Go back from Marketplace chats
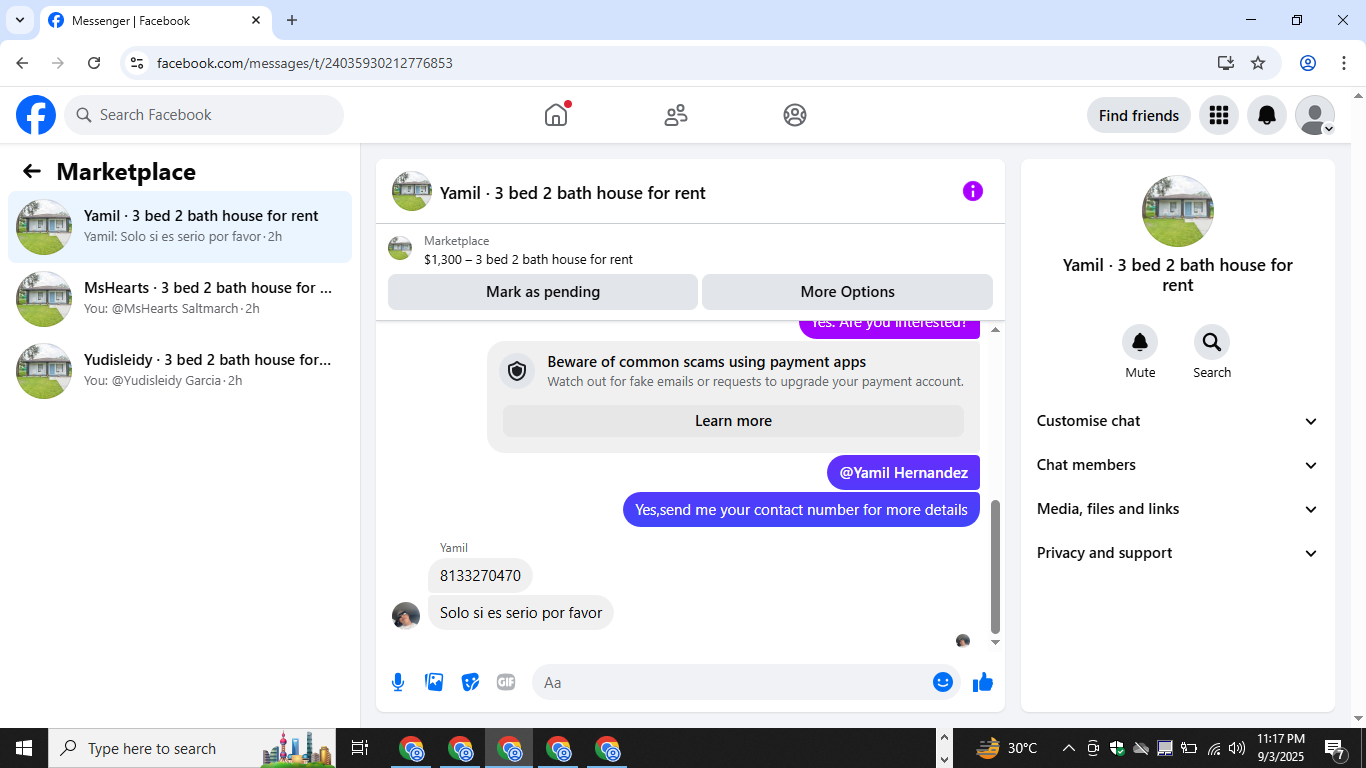This screenshot has width=1366, height=768. click(x=32, y=171)
